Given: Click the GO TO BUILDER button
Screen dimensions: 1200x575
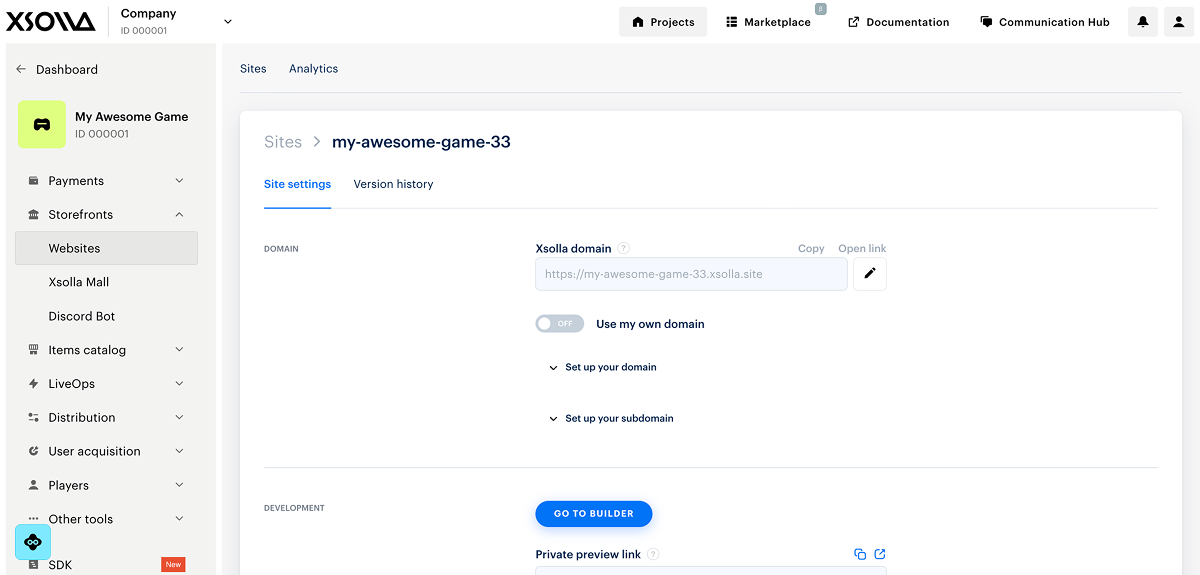Looking at the screenshot, I should click(594, 514).
